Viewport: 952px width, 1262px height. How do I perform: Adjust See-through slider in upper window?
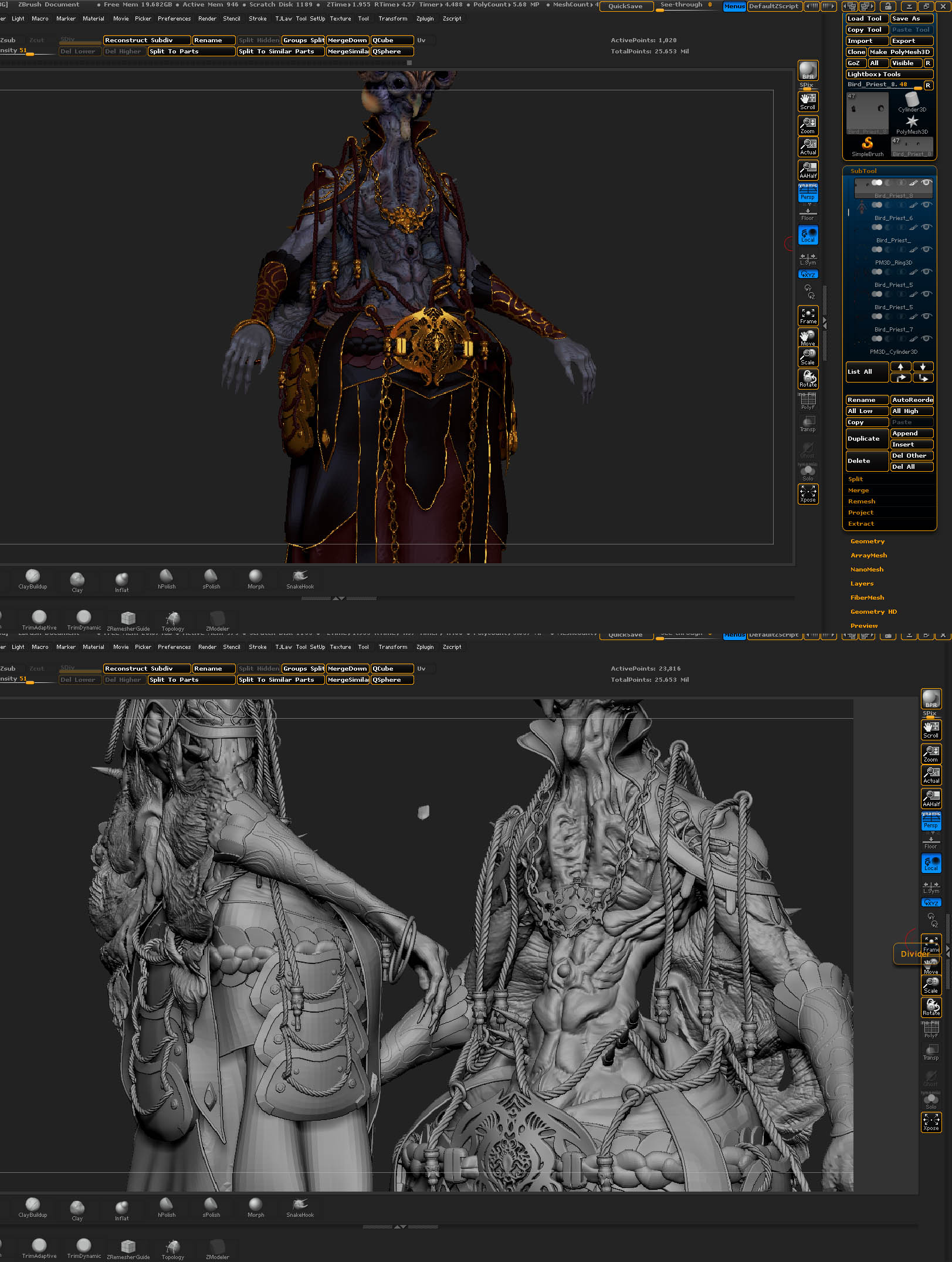[686, 6]
